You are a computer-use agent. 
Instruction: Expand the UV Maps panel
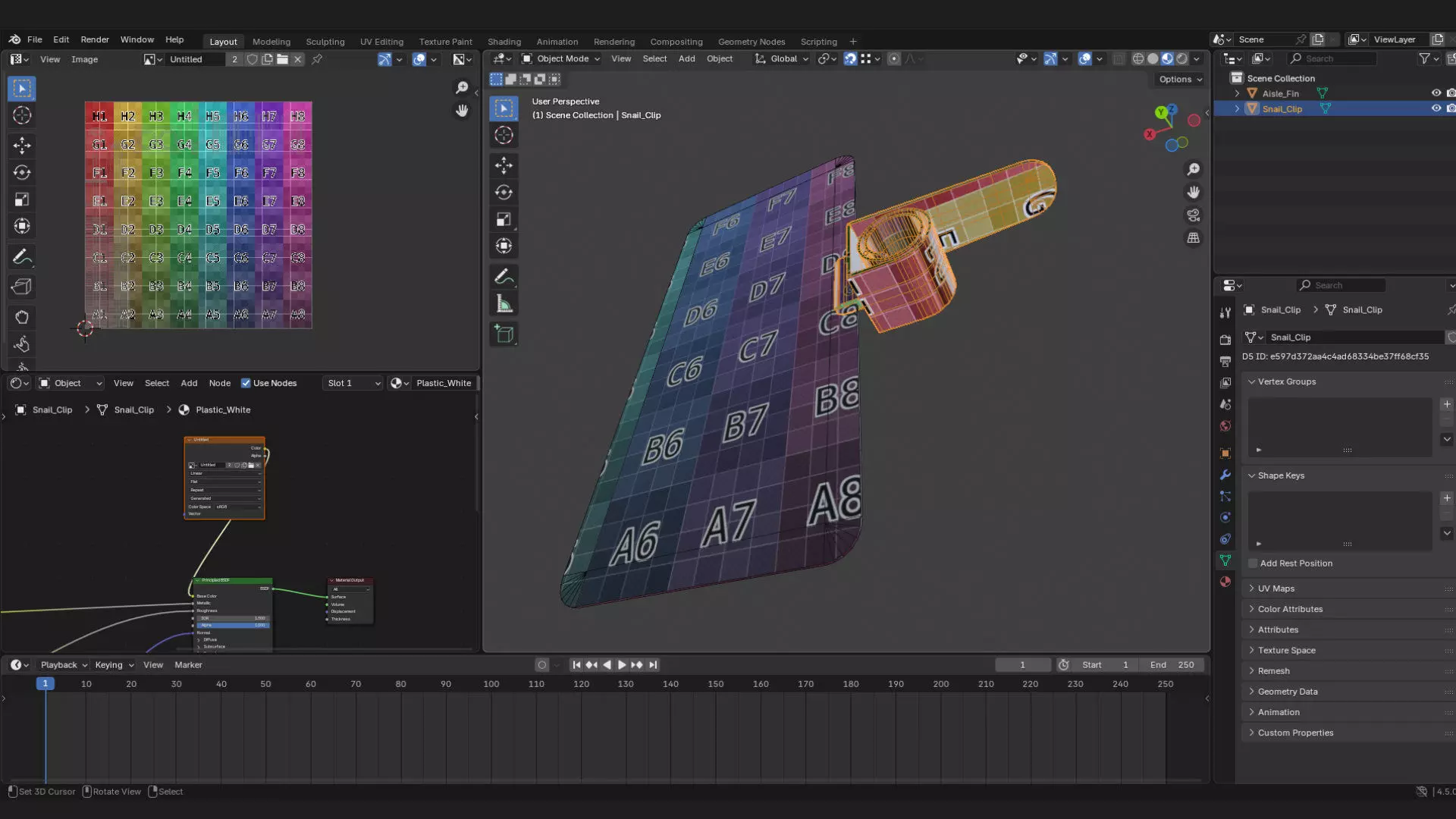click(x=1276, y=588)
